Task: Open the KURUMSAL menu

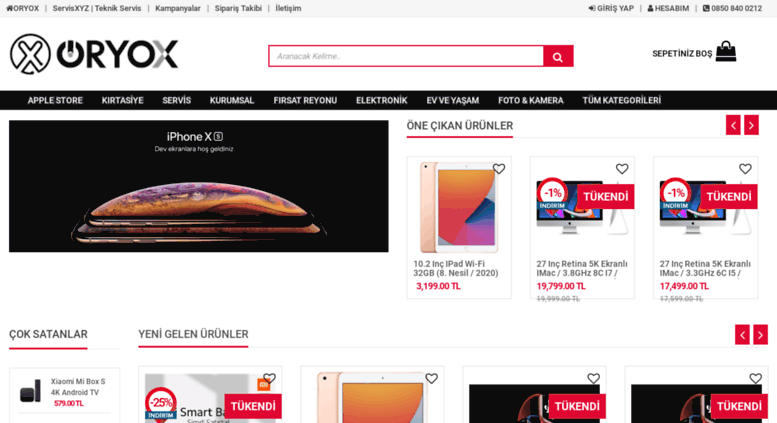Action: pos(232,101)
